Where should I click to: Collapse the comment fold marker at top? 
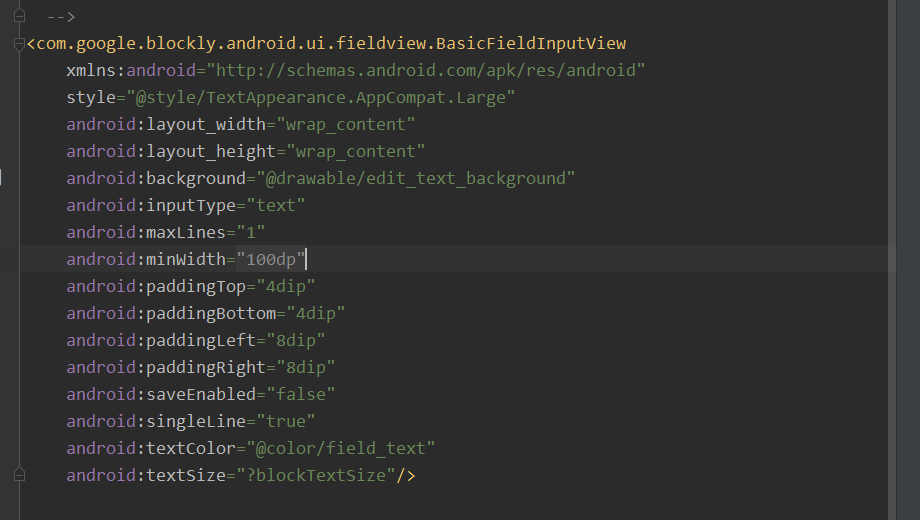click(x=19, y=16)
